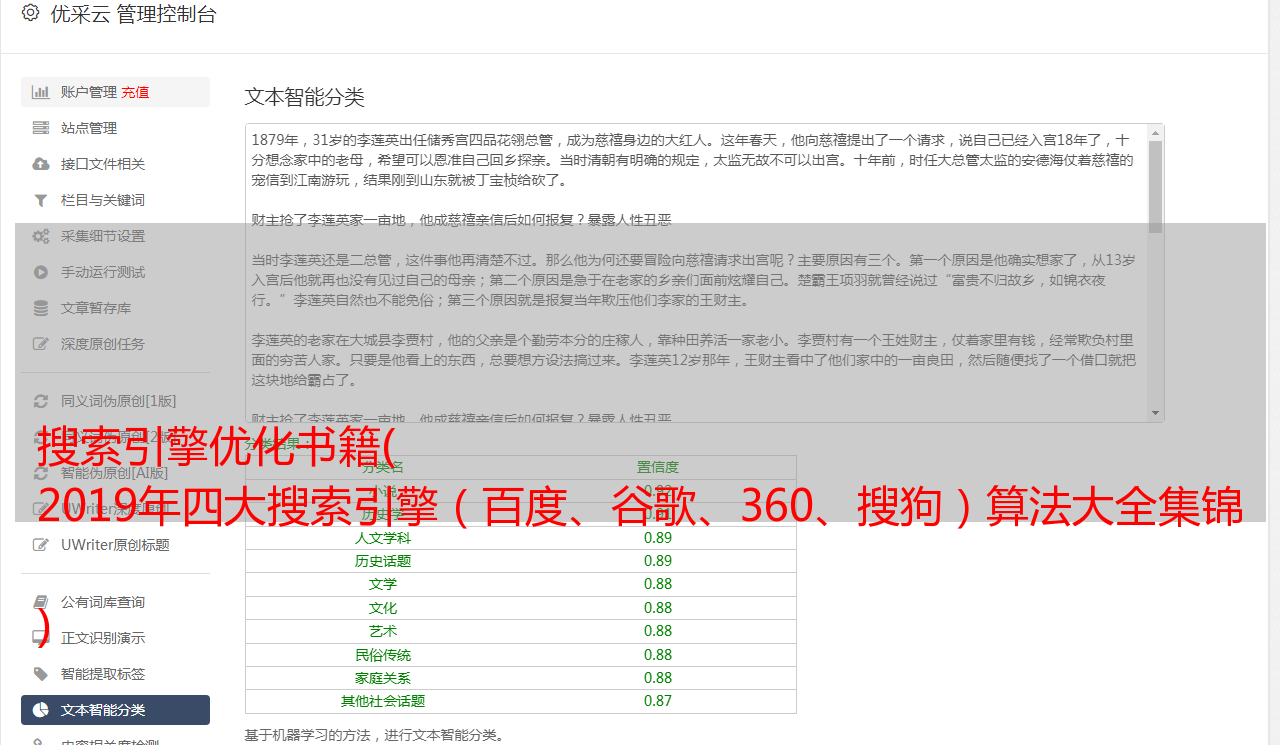The height and width of the screenshot is (745, 1280).
Task: Open the 充值 recharge link
Action: pyautogui.click(x=135, y=92)
